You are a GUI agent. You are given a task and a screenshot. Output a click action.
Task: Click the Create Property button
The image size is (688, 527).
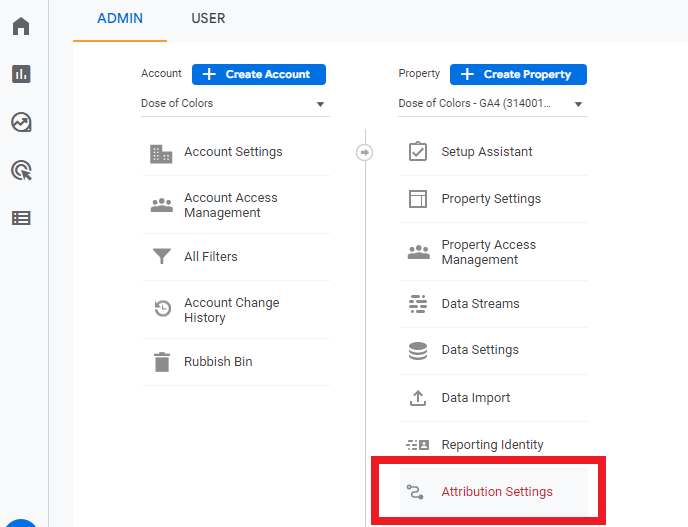518,74
